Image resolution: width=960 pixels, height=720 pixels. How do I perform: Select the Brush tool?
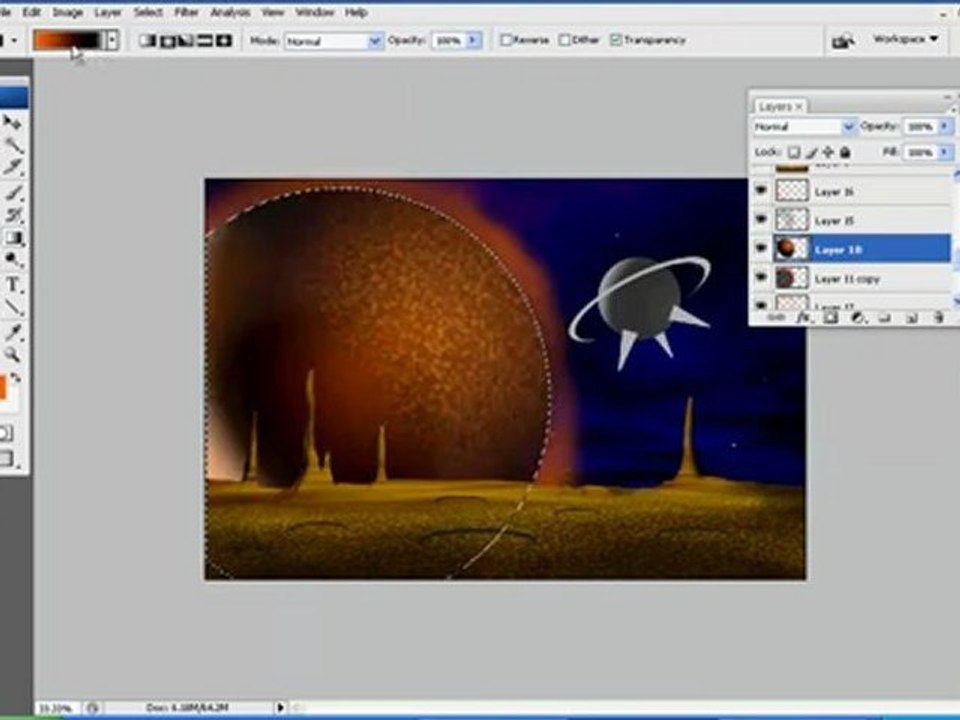click(12, 193)
